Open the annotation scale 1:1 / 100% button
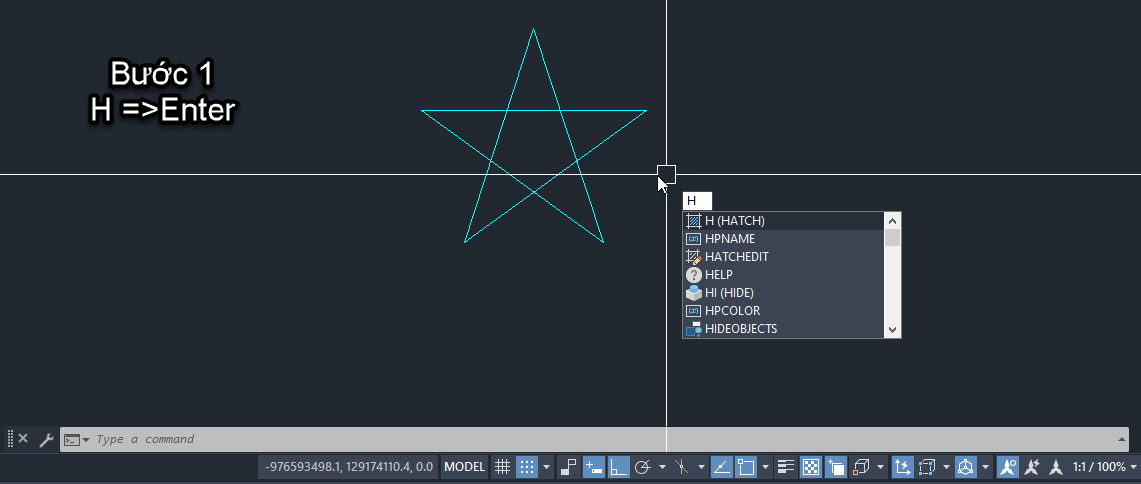 click(1099, 467)
